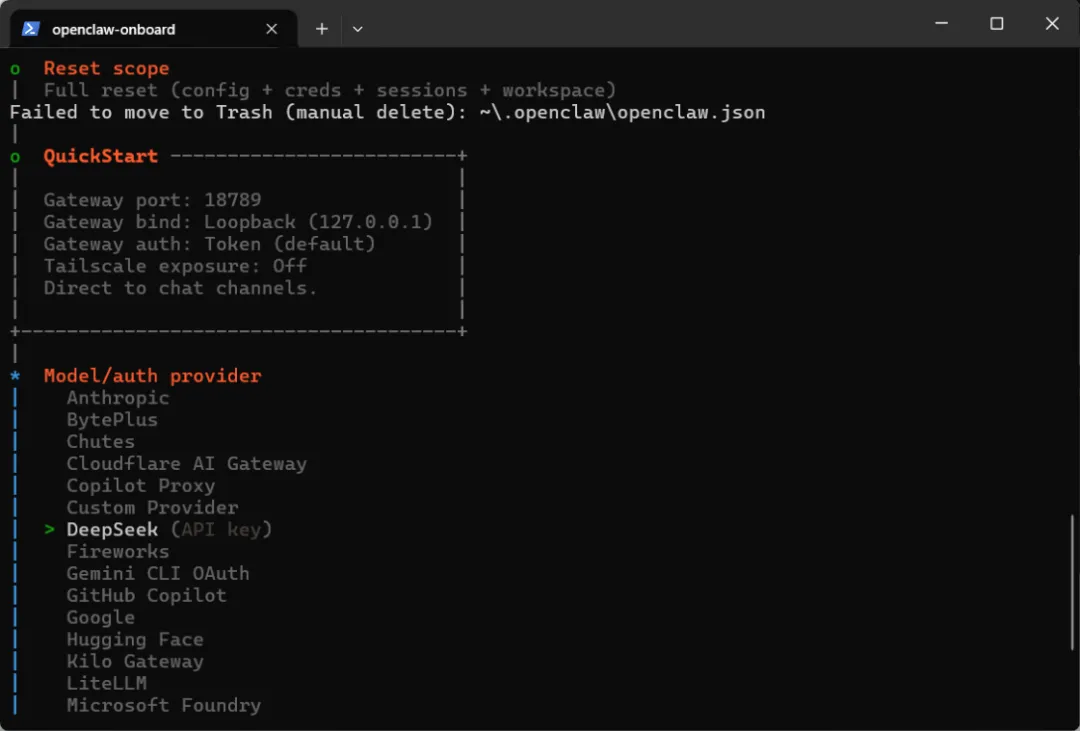Select the openclaw-onboard tab
This screenshot has width=1080, height=731.
[x=153, y=29]
